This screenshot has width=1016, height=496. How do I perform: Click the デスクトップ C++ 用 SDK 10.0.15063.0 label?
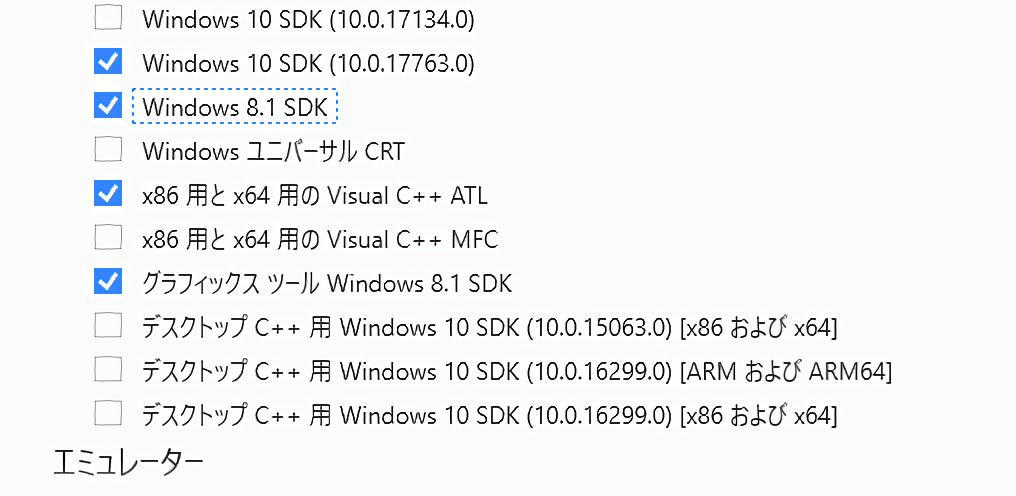click(x=490, y=327)
